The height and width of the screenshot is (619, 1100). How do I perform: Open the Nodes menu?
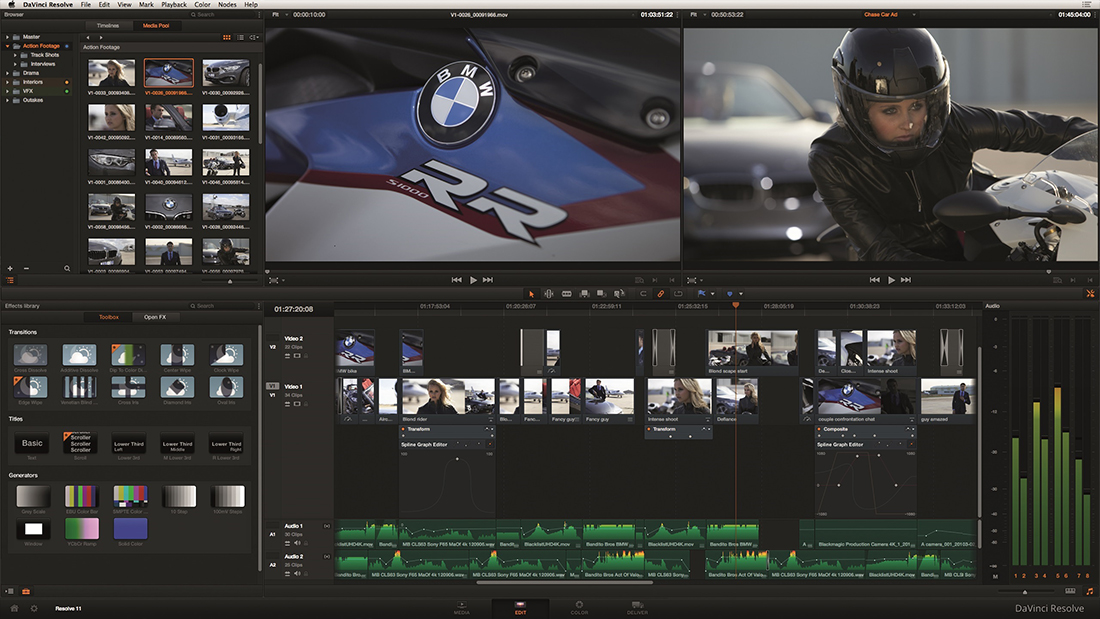[x=227, y=4]
